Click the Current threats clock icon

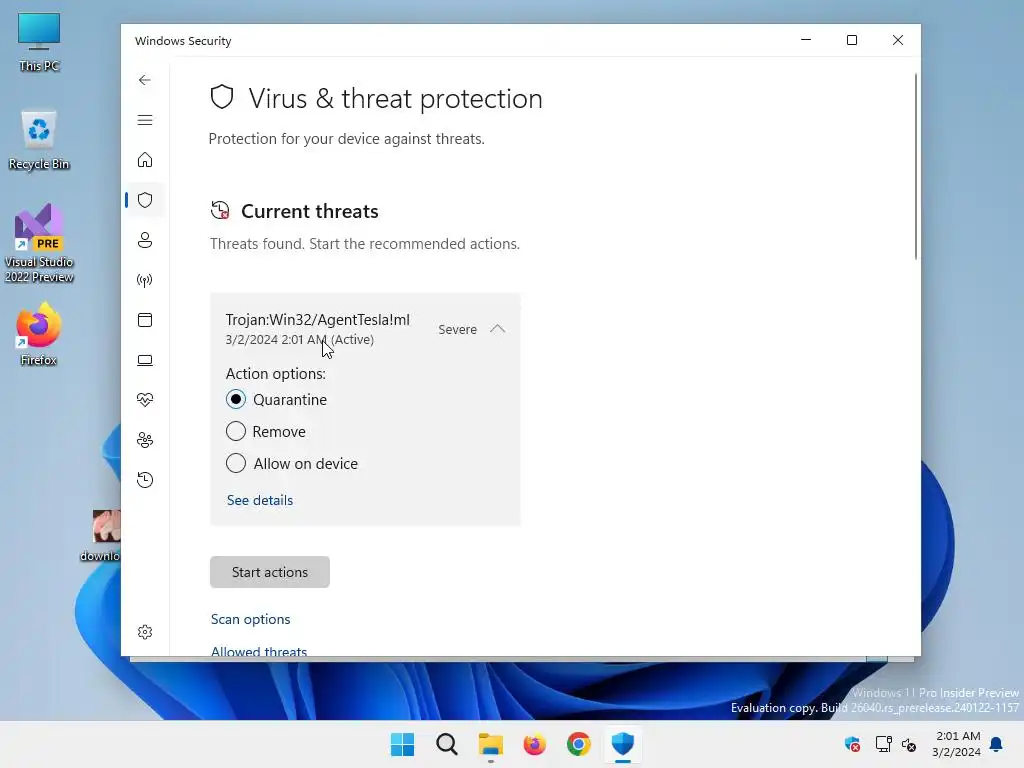coord(220,210)
